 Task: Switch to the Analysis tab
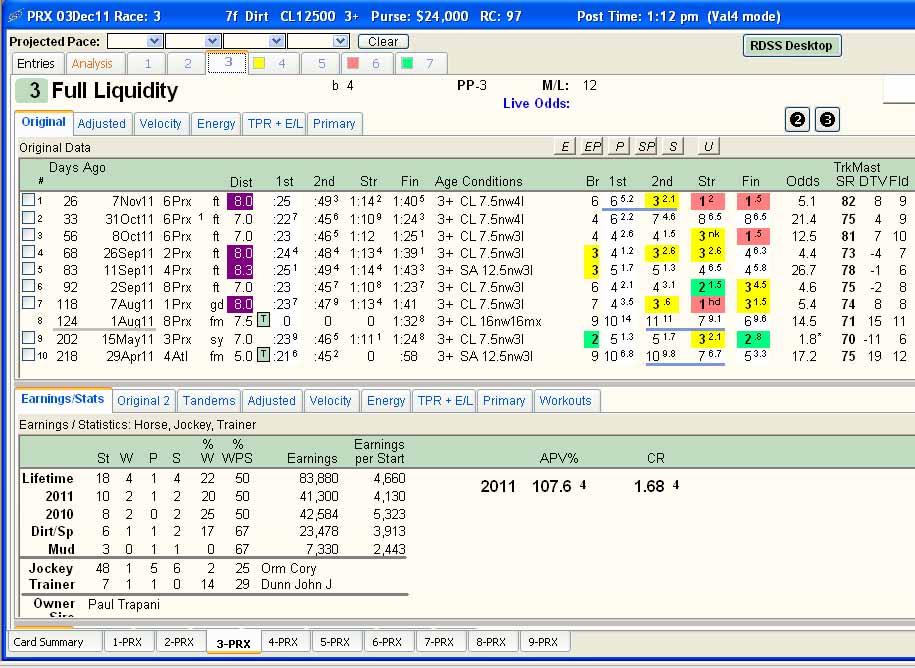92,64
